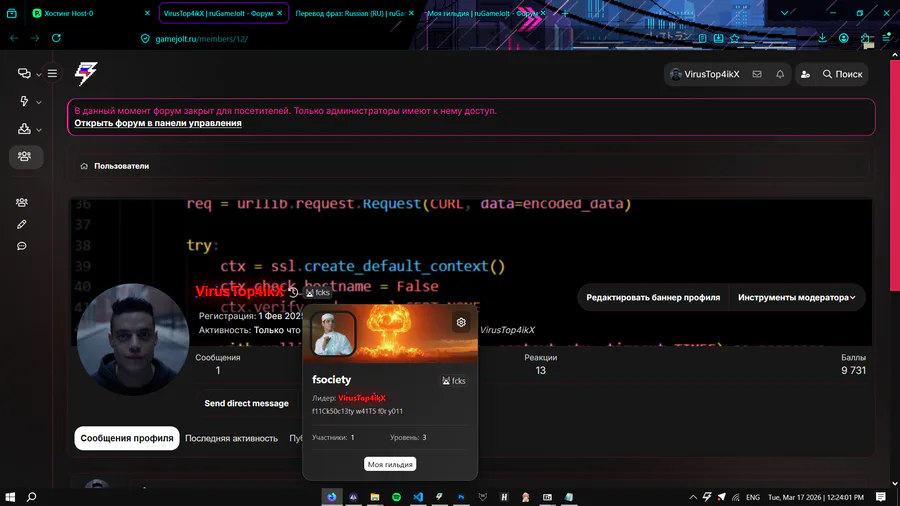Viewport: 900px width, 506px height.
Task: Go back with the browser back arrow
Action: [14, 38]
